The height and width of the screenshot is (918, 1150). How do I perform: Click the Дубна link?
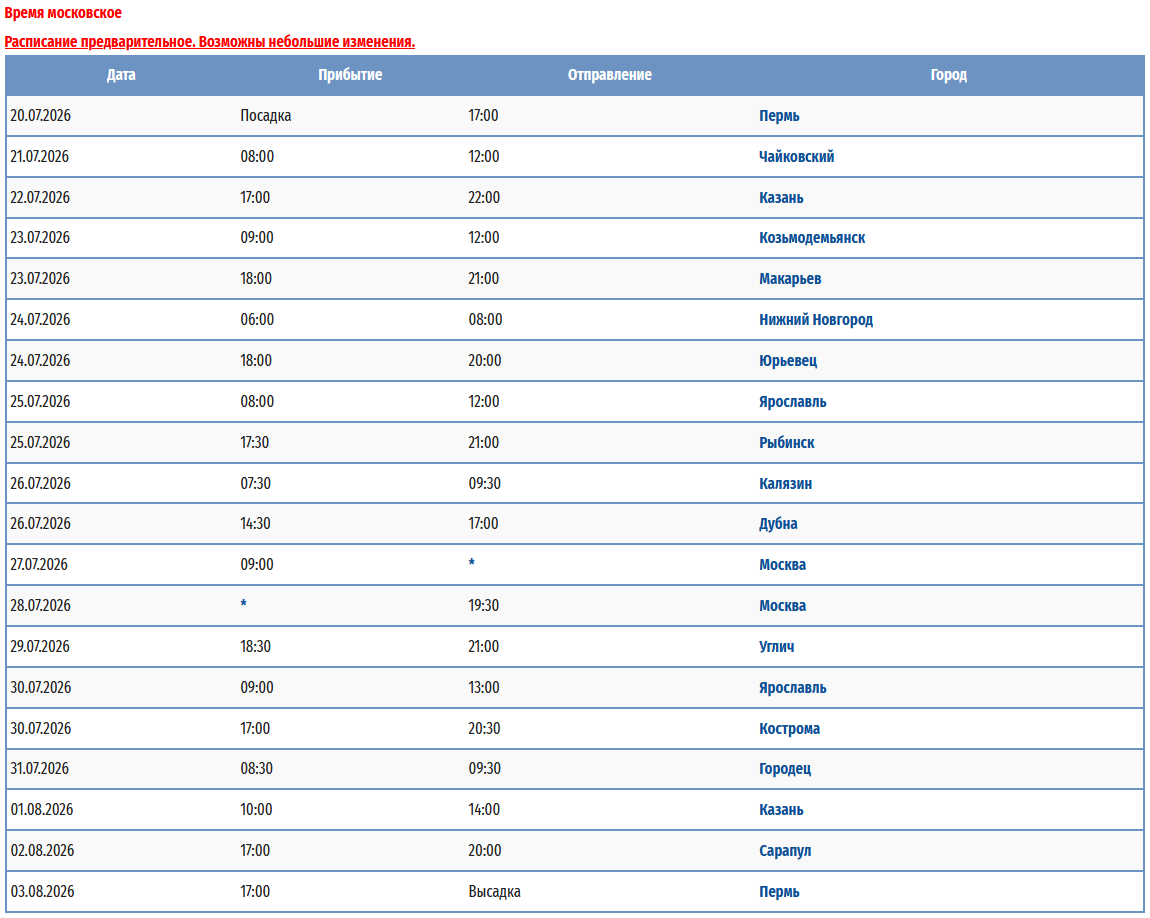(x=778, y=524)
